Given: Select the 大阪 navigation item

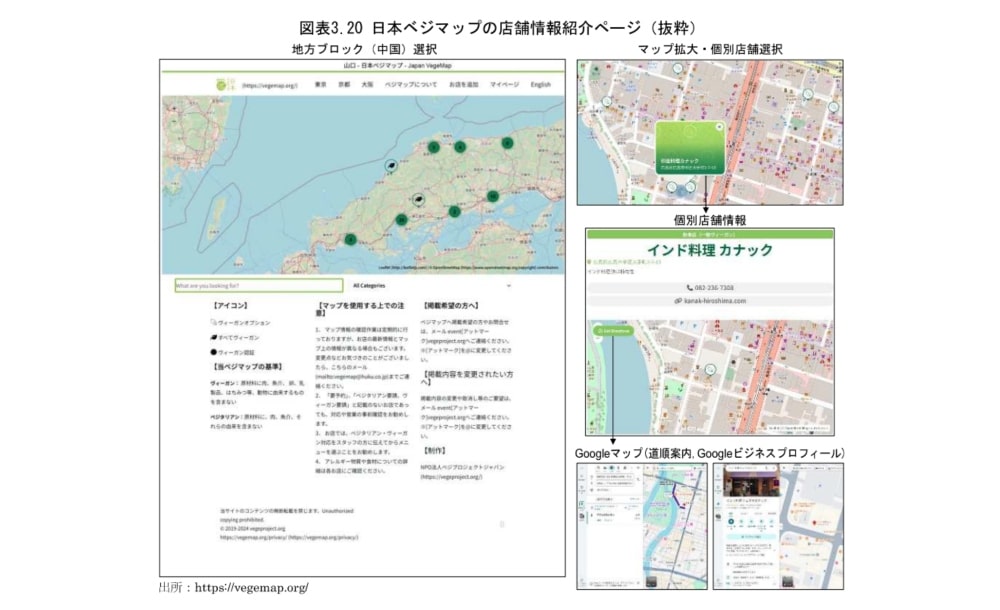Looking at the screenshot, I should tap(367, 84).
